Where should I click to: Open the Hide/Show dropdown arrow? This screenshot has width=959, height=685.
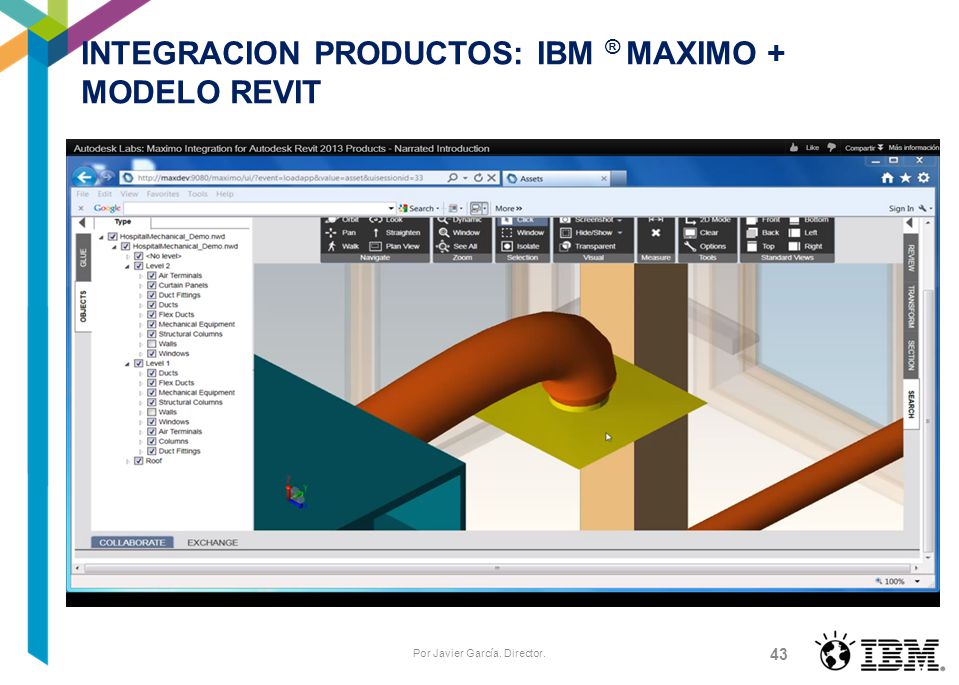point(620,233)
